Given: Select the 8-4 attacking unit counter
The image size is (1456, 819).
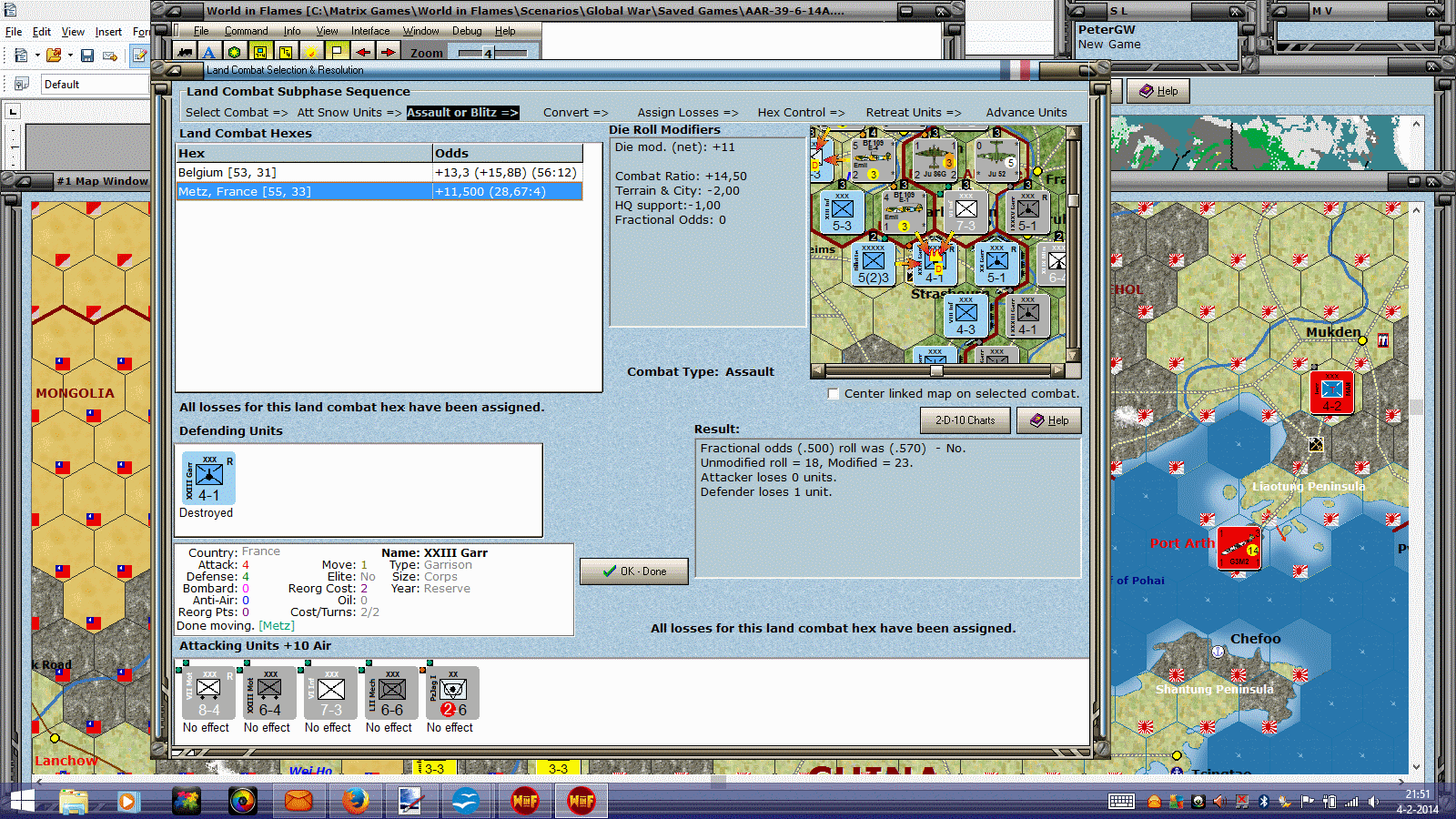Looking at the screenshot, I should click(208, 693).
